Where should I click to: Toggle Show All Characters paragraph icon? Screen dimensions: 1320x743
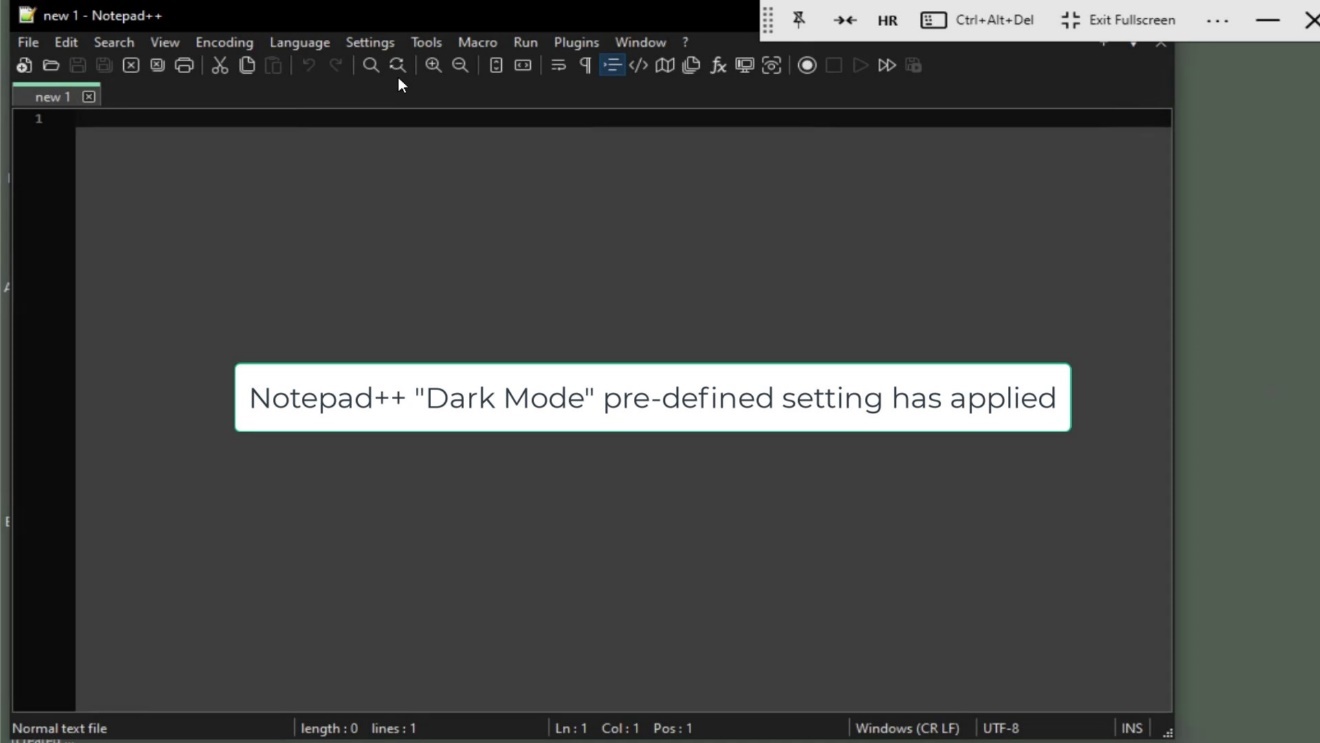pos(584,65)
